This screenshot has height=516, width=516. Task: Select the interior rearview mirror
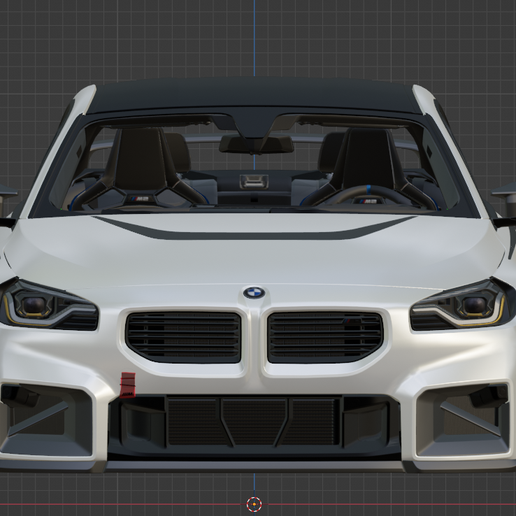coord(256,144)
